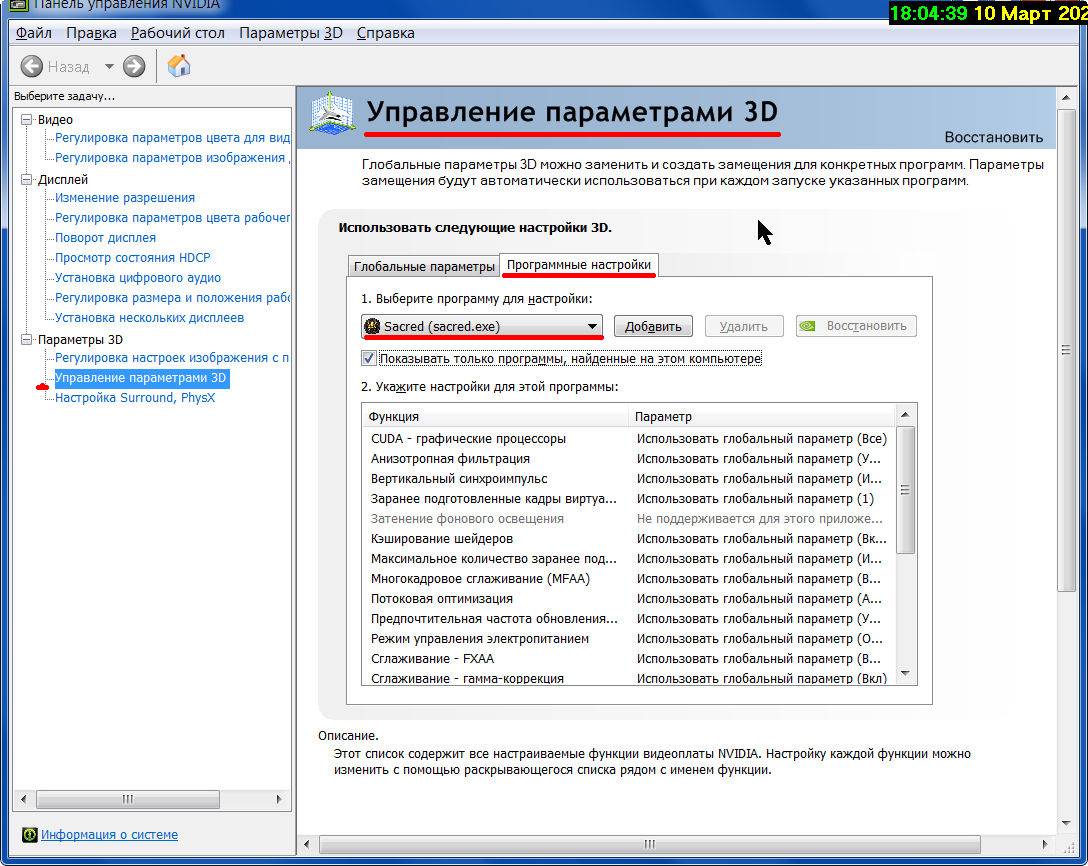Switch to Программные настройки tab
This screenshot has height=866, width=1088.
[x=579, y=264]
